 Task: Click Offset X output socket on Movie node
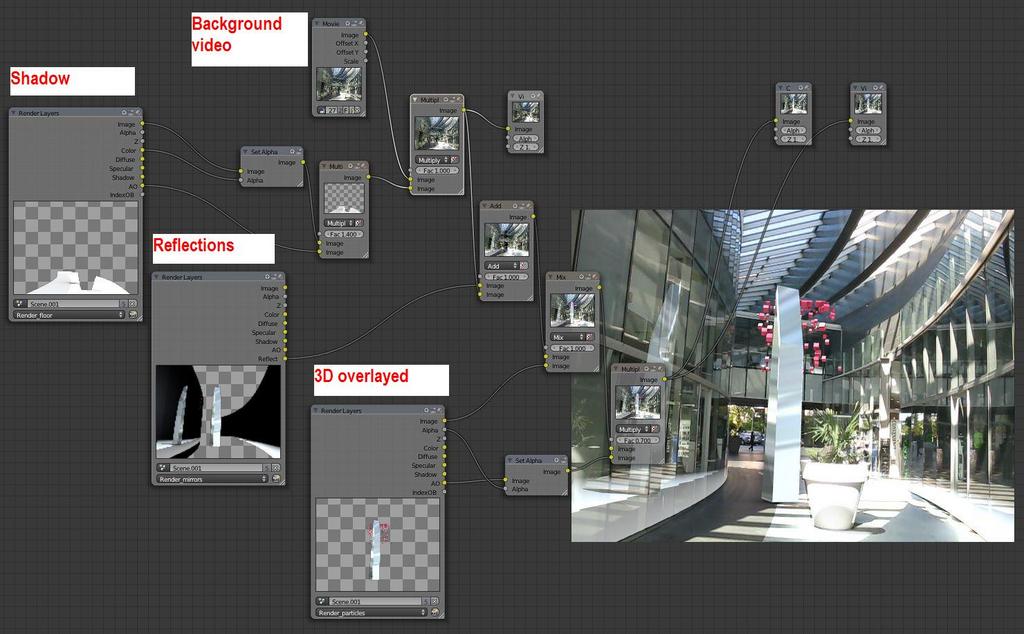(366, 43)
